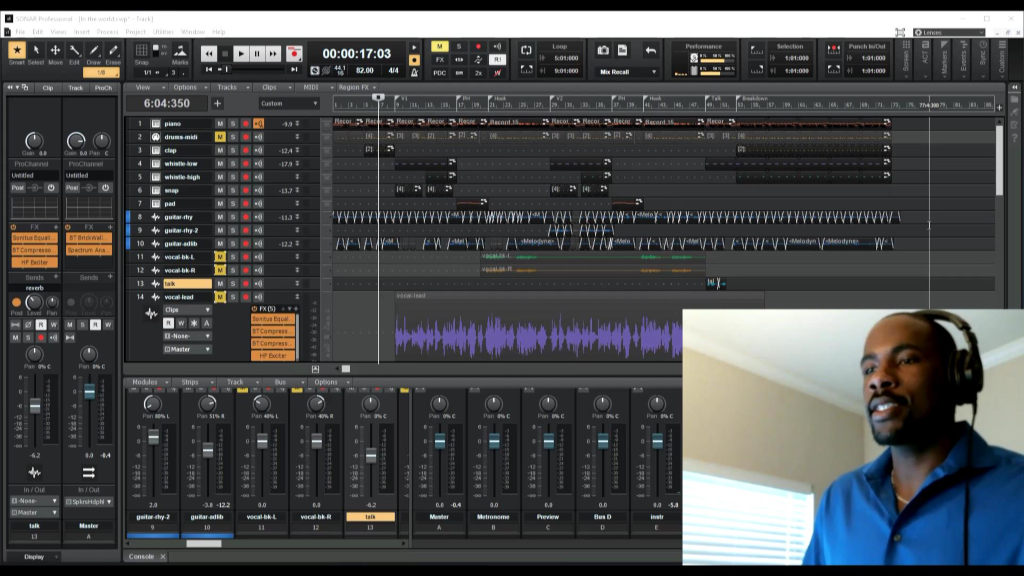The width and height of the screenshot is (1024, 576).
Task: Open the Lenses dropdown
Action: (x=950, y=32)
